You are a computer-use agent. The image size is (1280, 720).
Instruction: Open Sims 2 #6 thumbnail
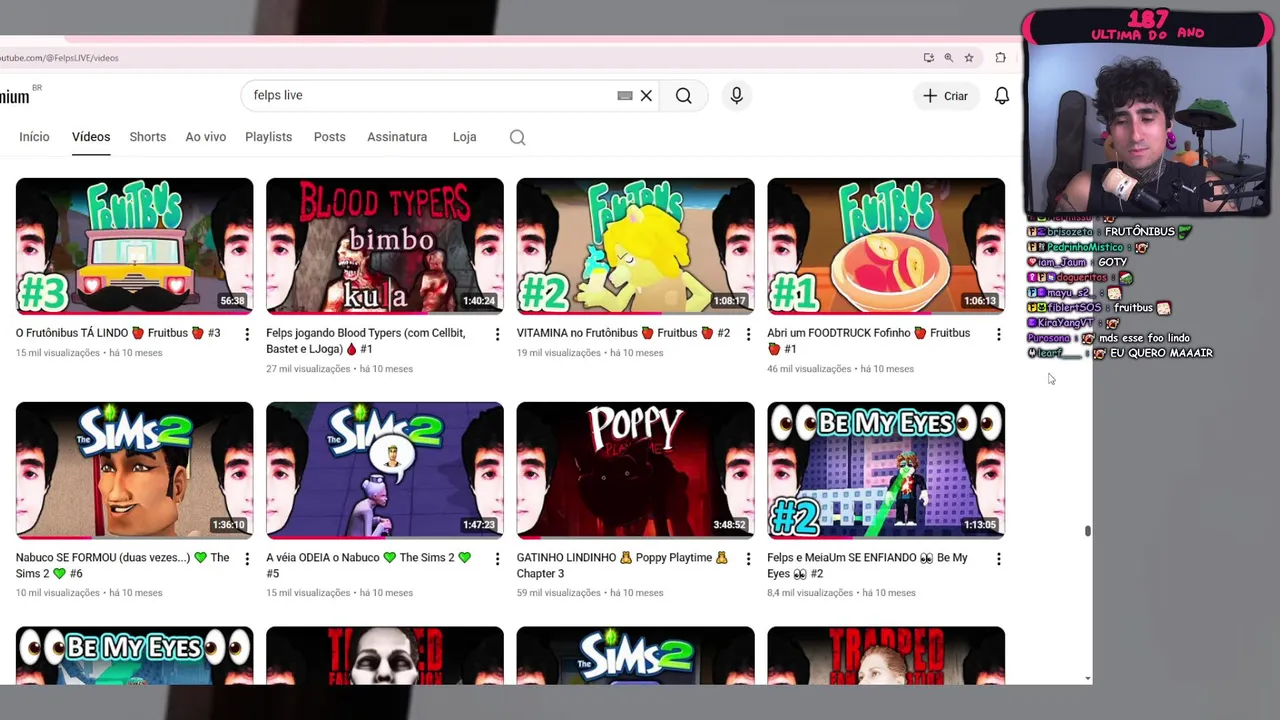(x=134, y=470)
